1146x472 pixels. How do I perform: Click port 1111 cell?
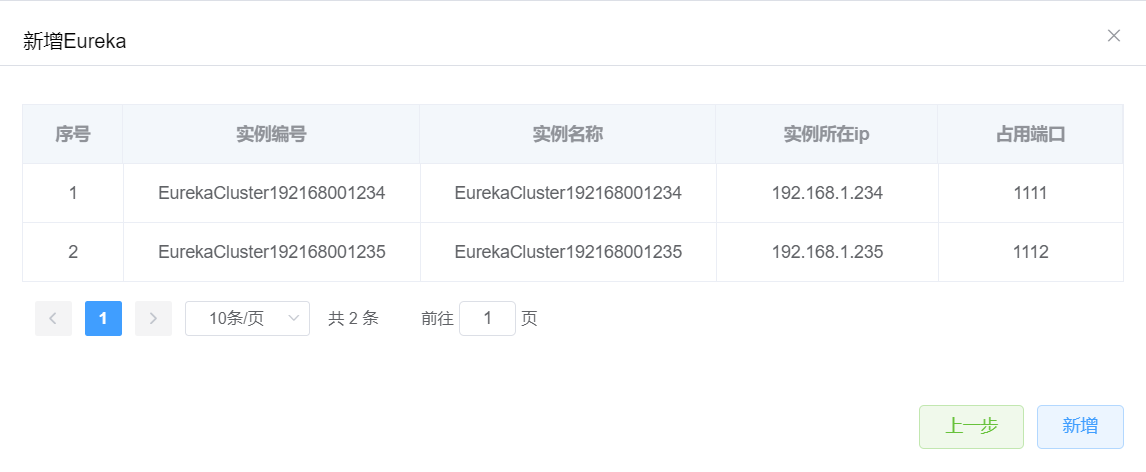1031,193
